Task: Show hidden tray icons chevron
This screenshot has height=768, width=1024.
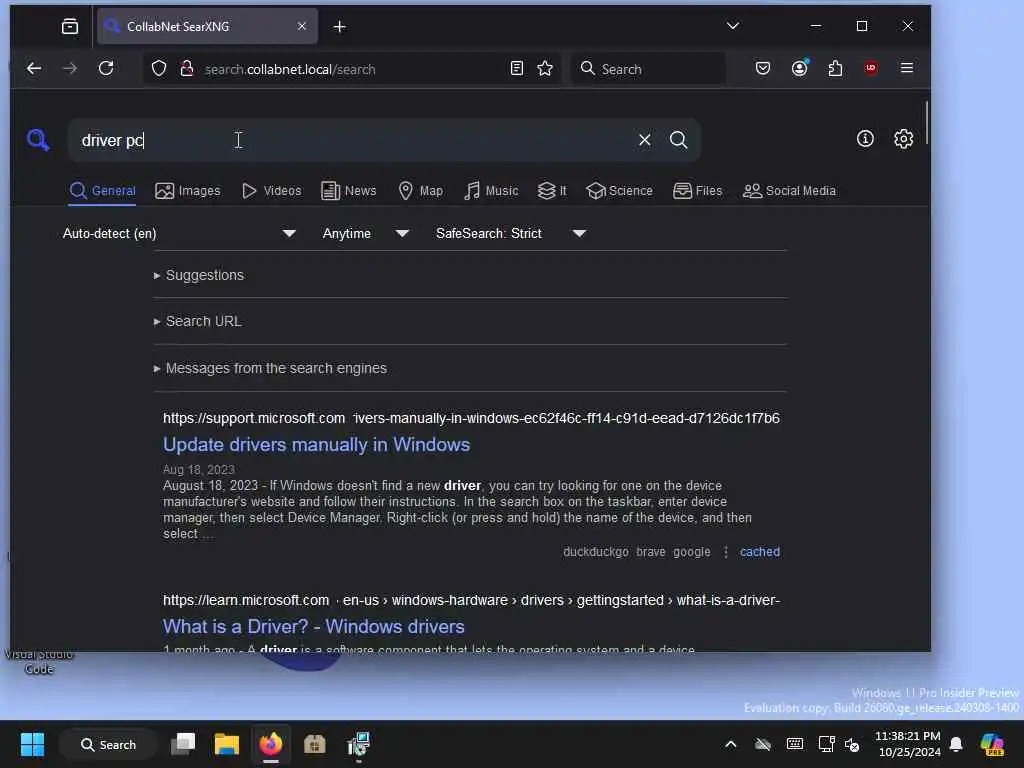Action: 731,744
